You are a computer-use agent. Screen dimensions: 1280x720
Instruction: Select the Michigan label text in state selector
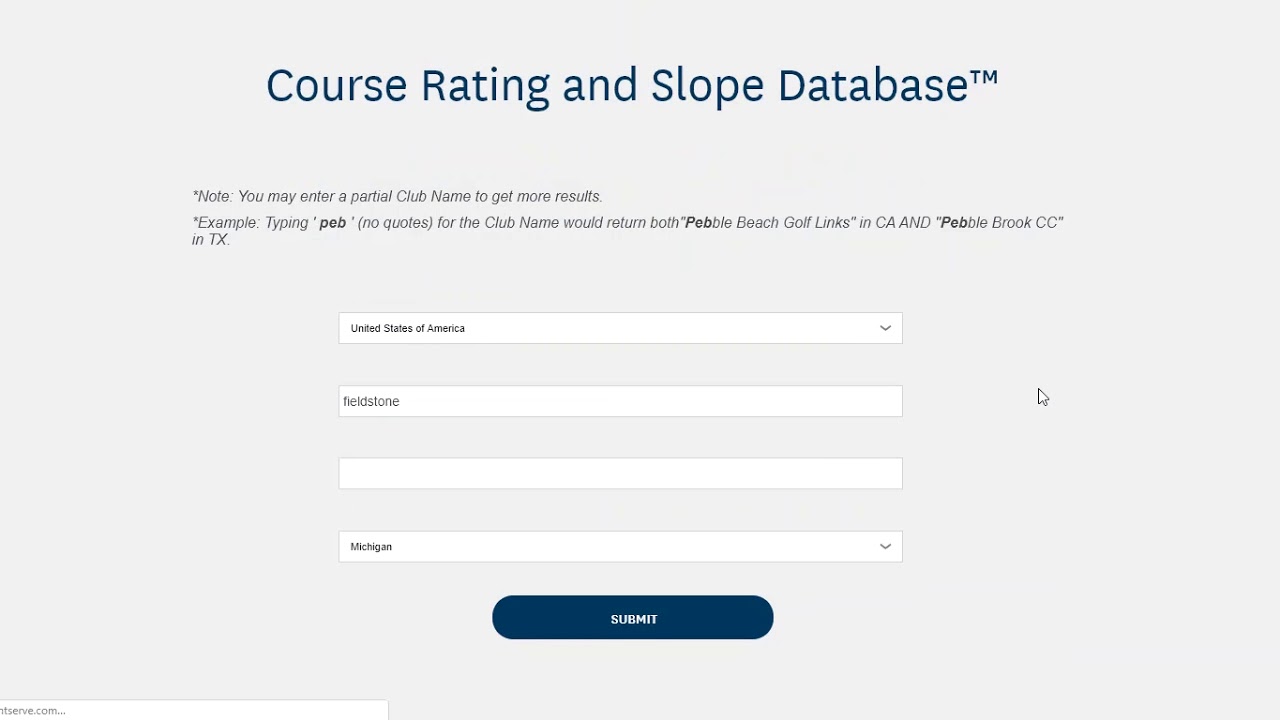[371, 547]
